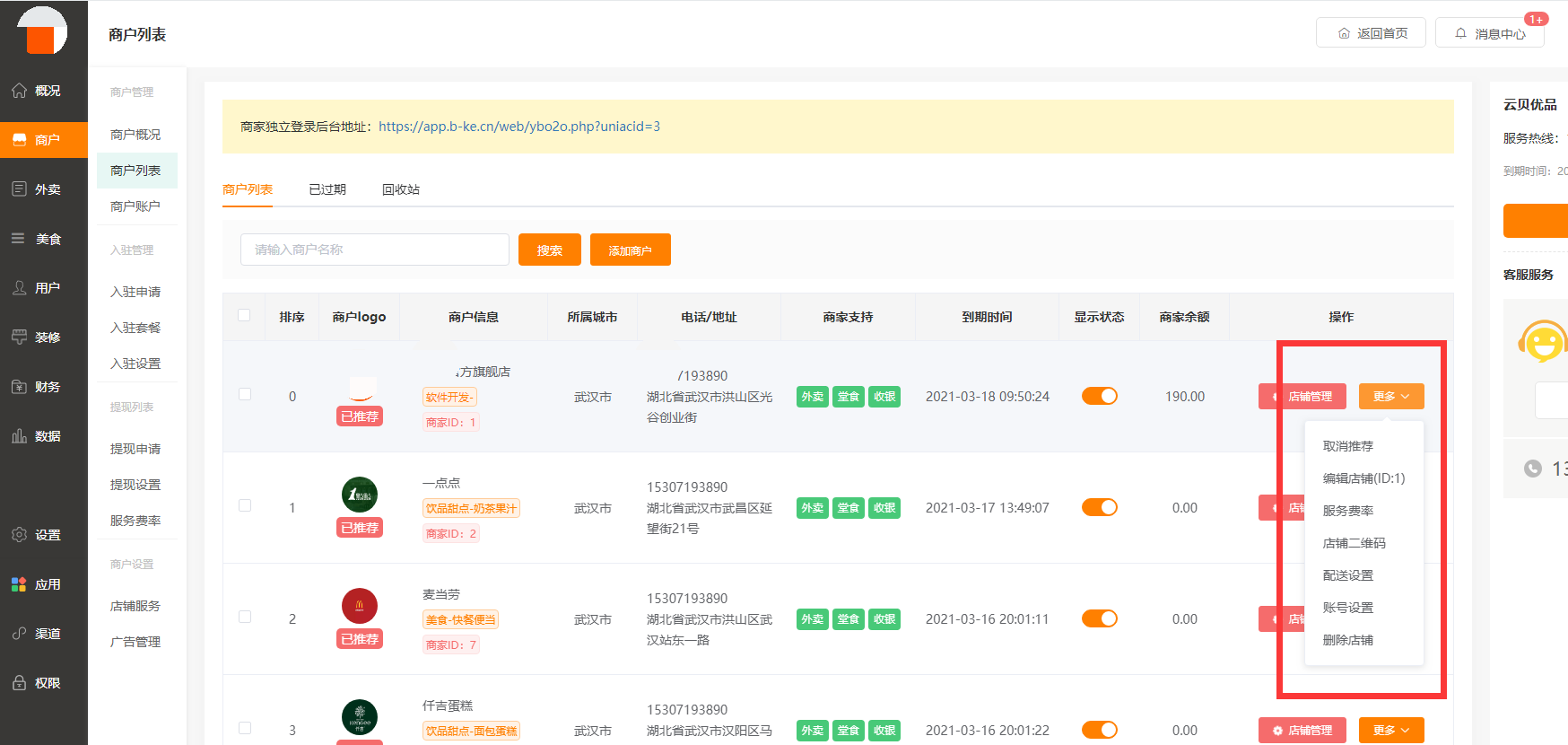Expand 更多 dropdown in first merchant row
Screen dimensions: 1568x745
click(x=1390, y=397)
